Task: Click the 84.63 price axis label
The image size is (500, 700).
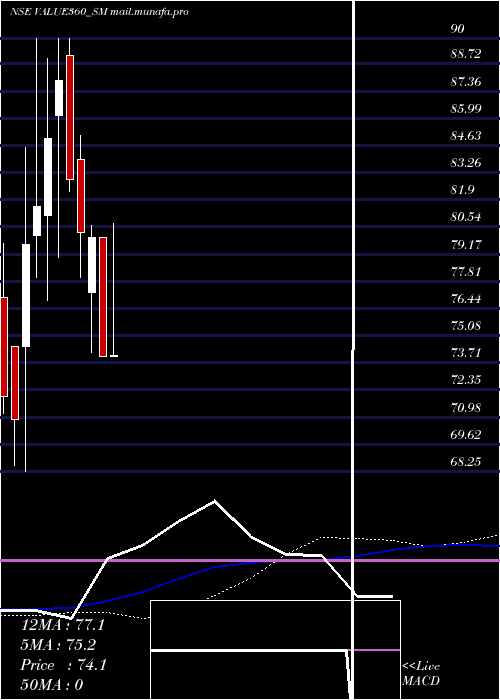Action: pos(466,135)
